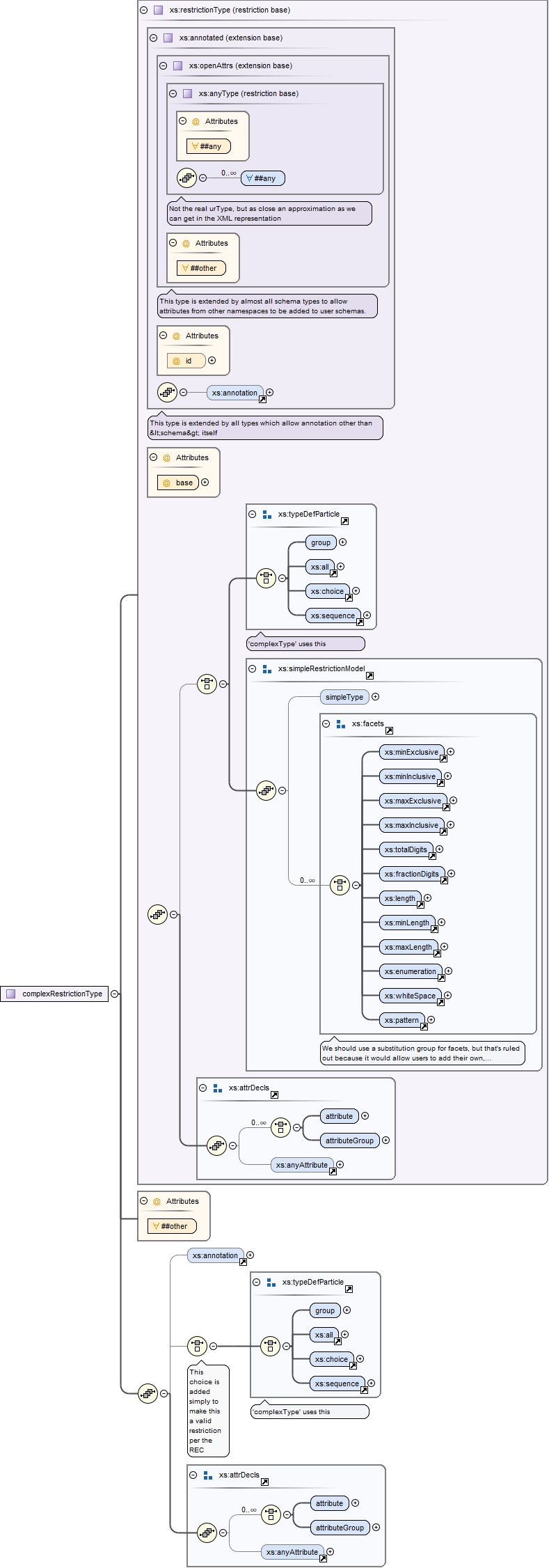Screen dimensions: 549x1568
Task: Follow the reference arrow on xs:length
Action: 420,904
